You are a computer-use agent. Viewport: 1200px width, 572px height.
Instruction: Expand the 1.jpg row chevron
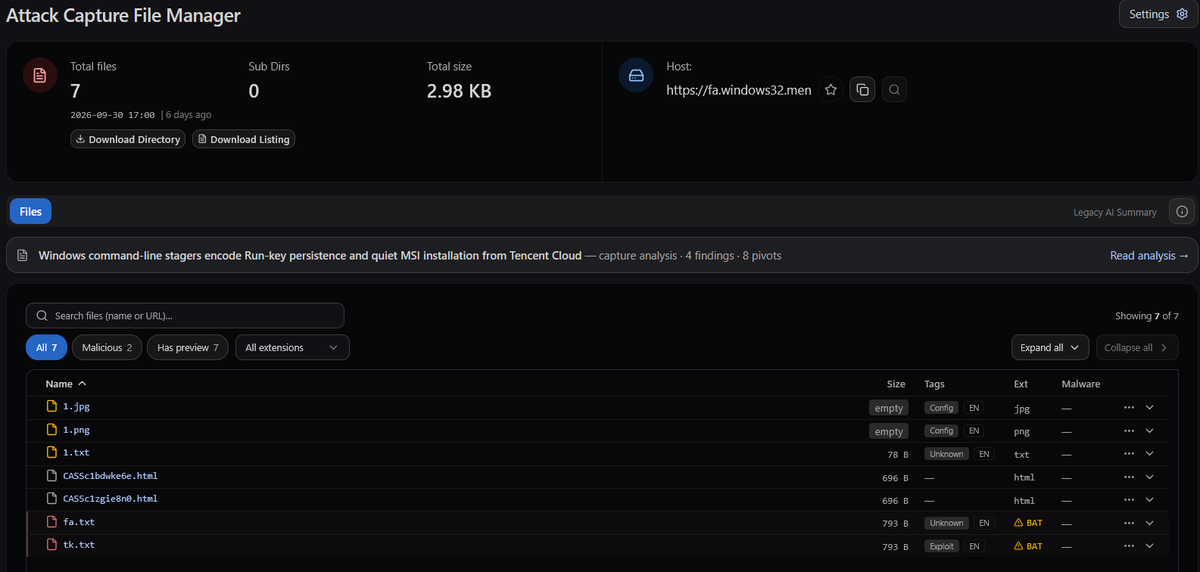point(1150,407)
